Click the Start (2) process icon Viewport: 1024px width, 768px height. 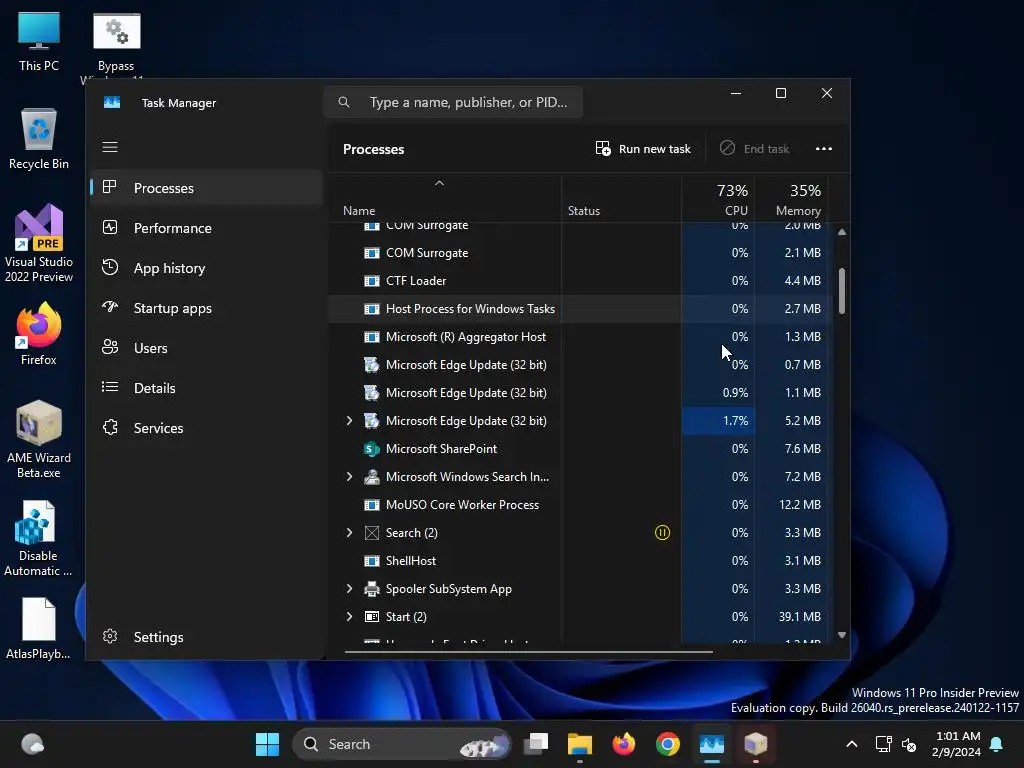pyautogui.click(x=372, y=616)
